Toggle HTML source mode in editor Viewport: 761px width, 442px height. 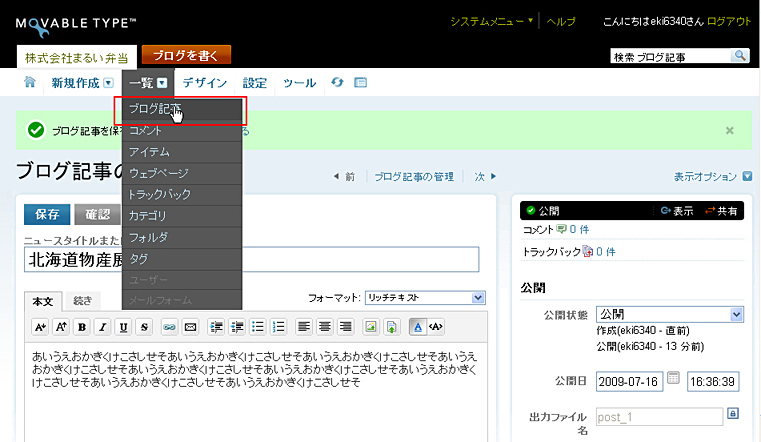[x=436, y=327]
